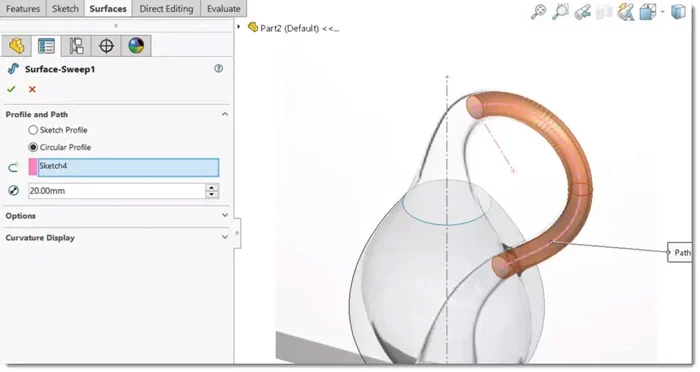Open the Features tab
Viewport: 700px width, 372px height.
(23, 8)
